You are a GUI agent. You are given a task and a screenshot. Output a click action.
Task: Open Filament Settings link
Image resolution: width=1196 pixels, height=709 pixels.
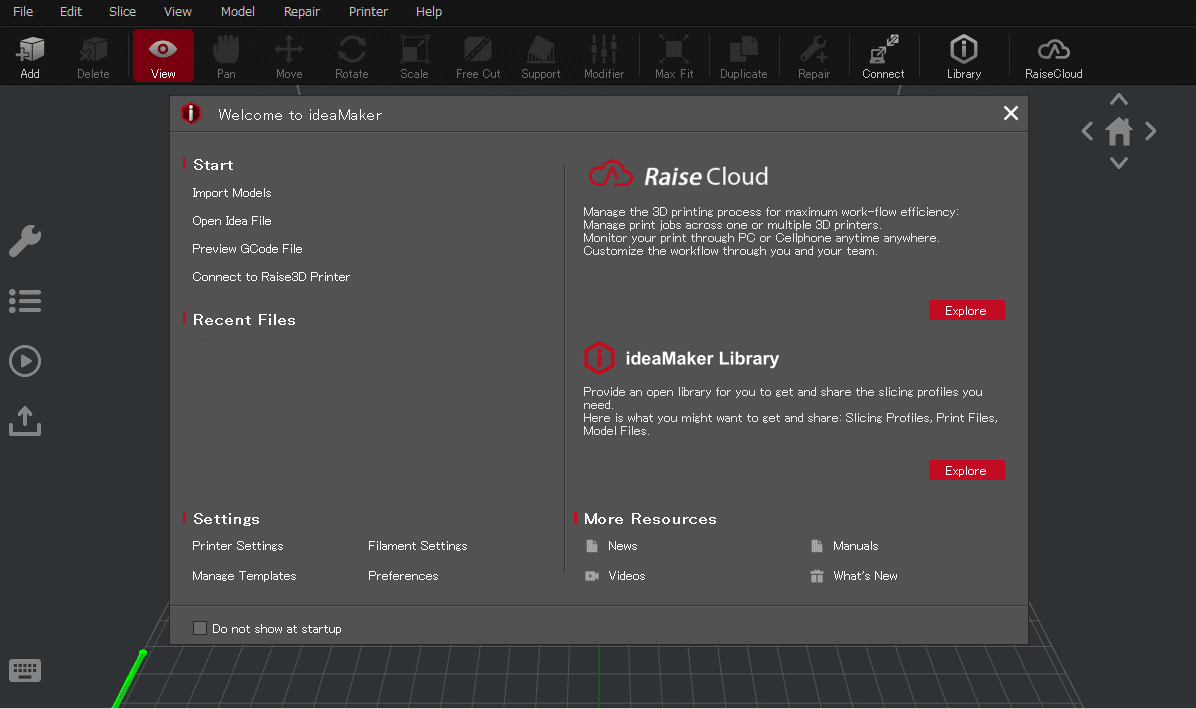point(417,546)
